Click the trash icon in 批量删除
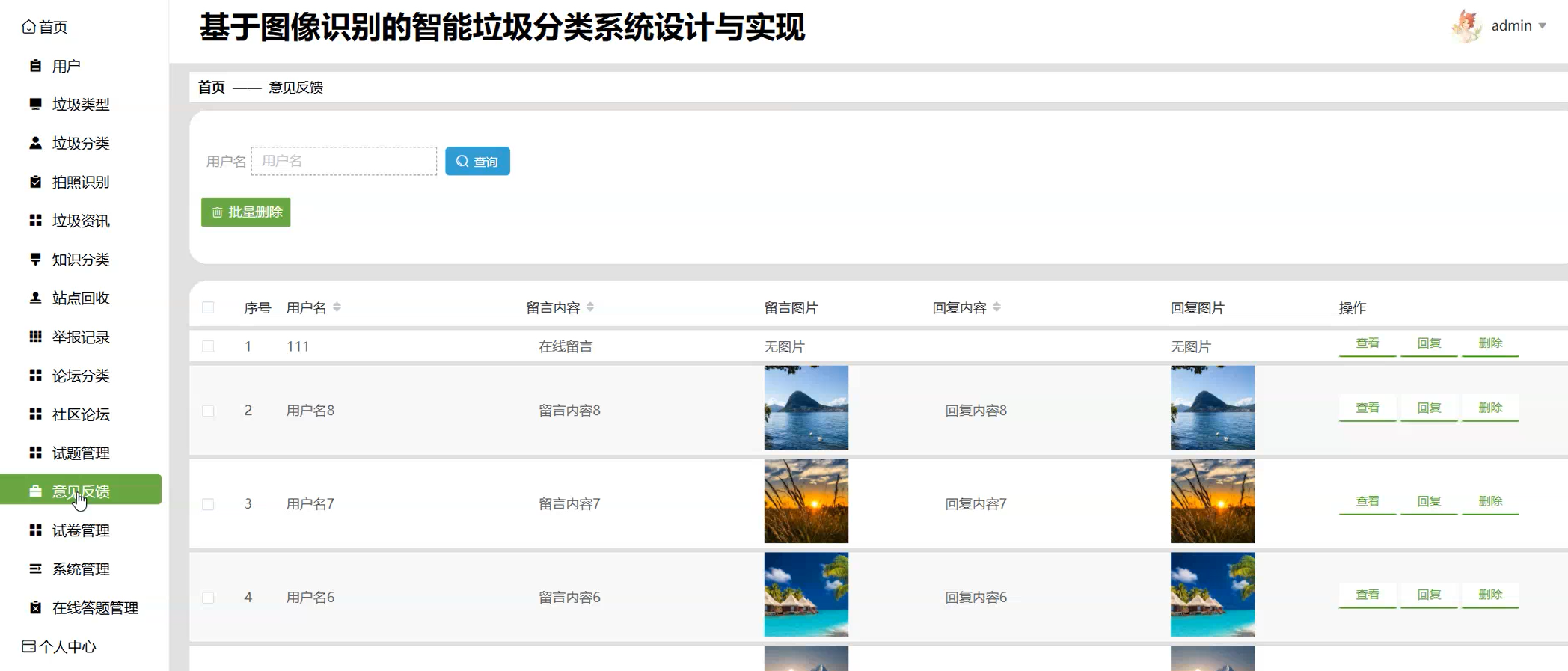The image size is (1568, 671). 217,212
